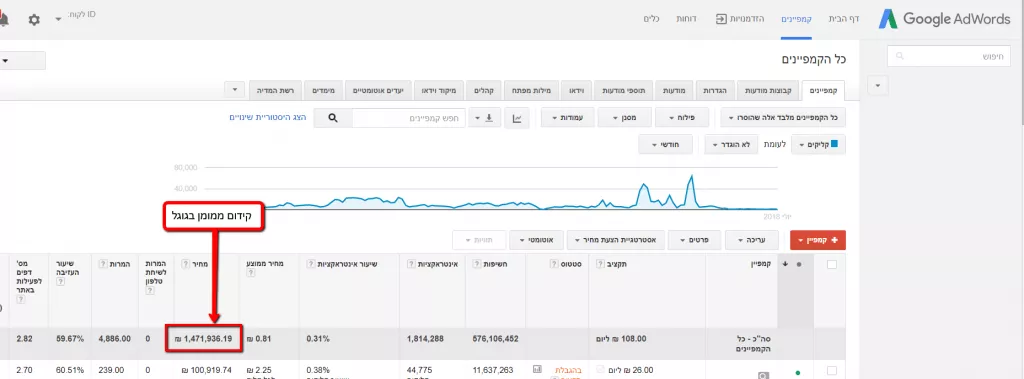Tick the checkbox of the first campaign row
Image resolution: width=1024 pixels, height=379 pixels.
pos(832,371)
